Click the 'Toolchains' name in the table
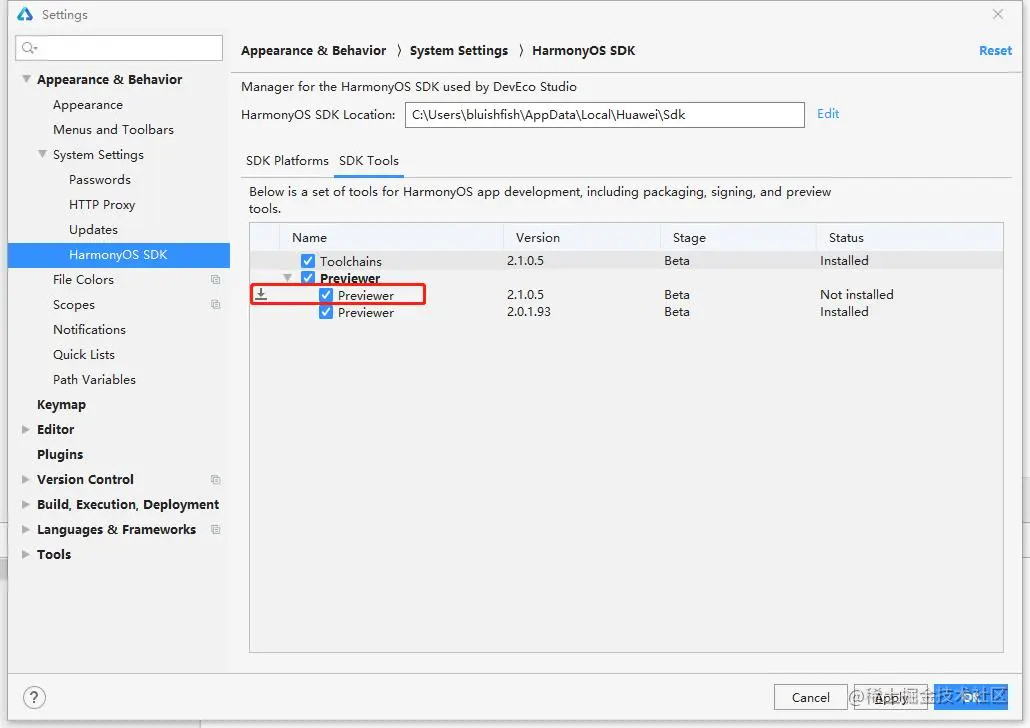Screen dimensions: 1030x728 [351, 261]
